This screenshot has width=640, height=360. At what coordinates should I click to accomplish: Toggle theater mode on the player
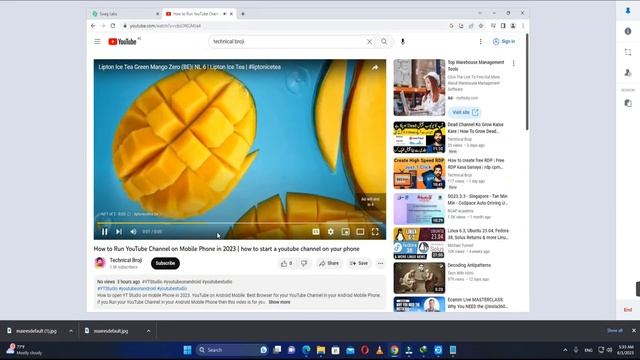[360, 232]
